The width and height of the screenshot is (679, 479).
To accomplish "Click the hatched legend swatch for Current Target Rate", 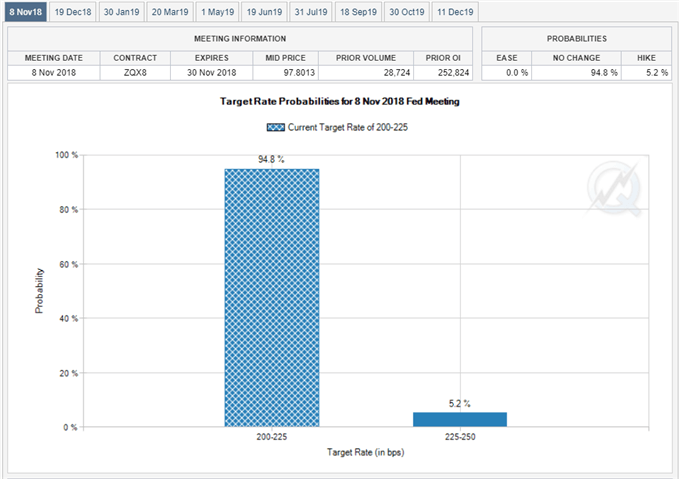I will coord(276,127).
